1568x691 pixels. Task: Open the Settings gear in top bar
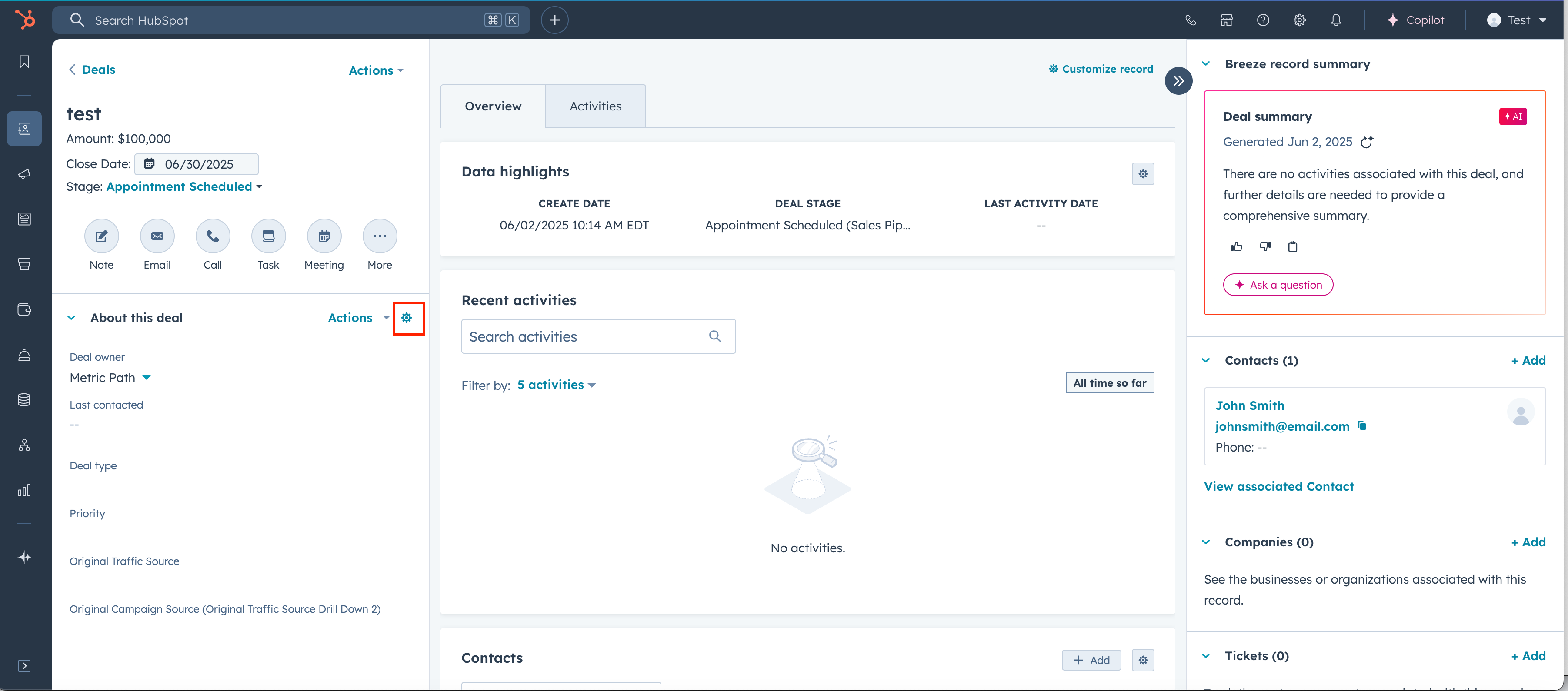pyautogui.click(x=1300, y=20)
